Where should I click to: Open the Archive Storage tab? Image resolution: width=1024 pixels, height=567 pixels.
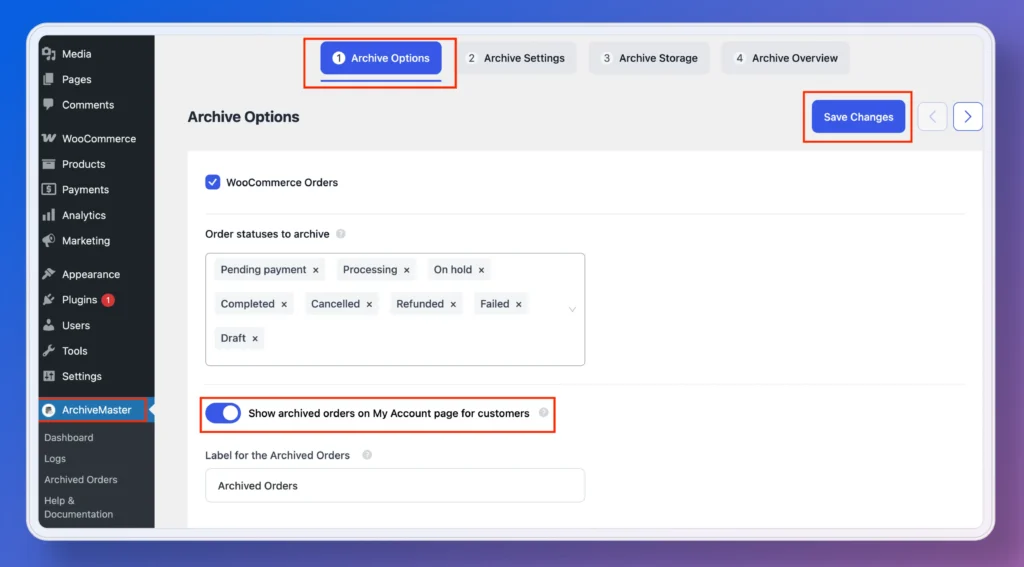[649, 58]
